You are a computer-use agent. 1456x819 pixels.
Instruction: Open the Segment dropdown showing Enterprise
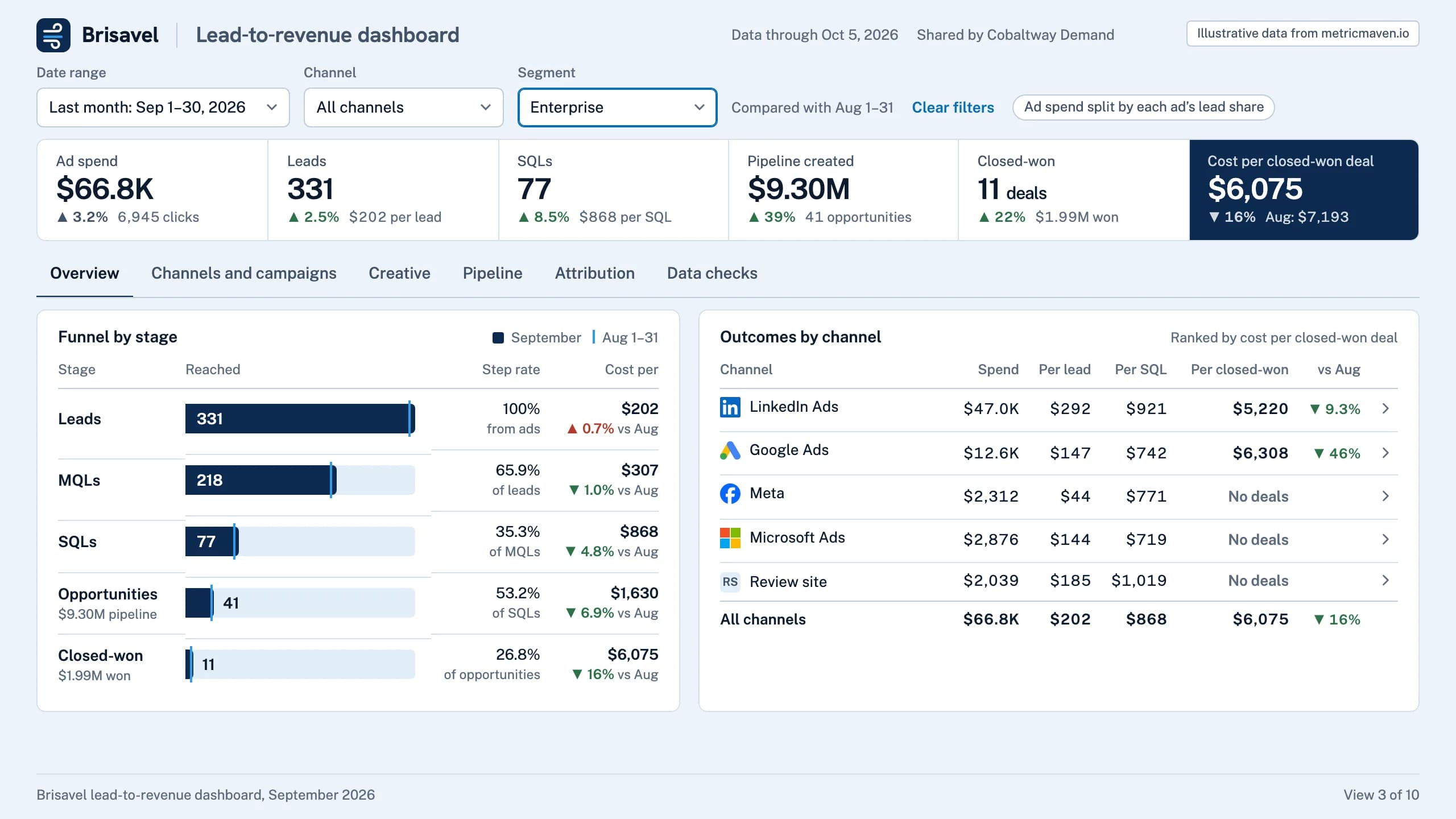pyautogui.click(x=617, y=107)
